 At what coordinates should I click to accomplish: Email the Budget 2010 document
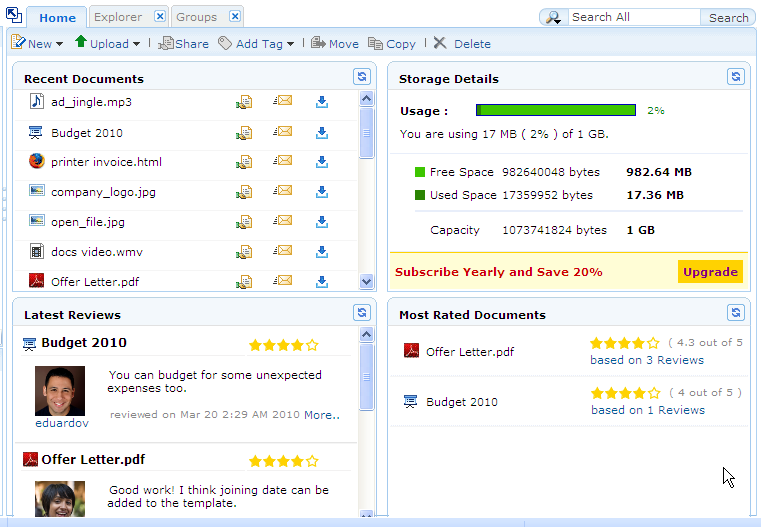click(283, 132)
